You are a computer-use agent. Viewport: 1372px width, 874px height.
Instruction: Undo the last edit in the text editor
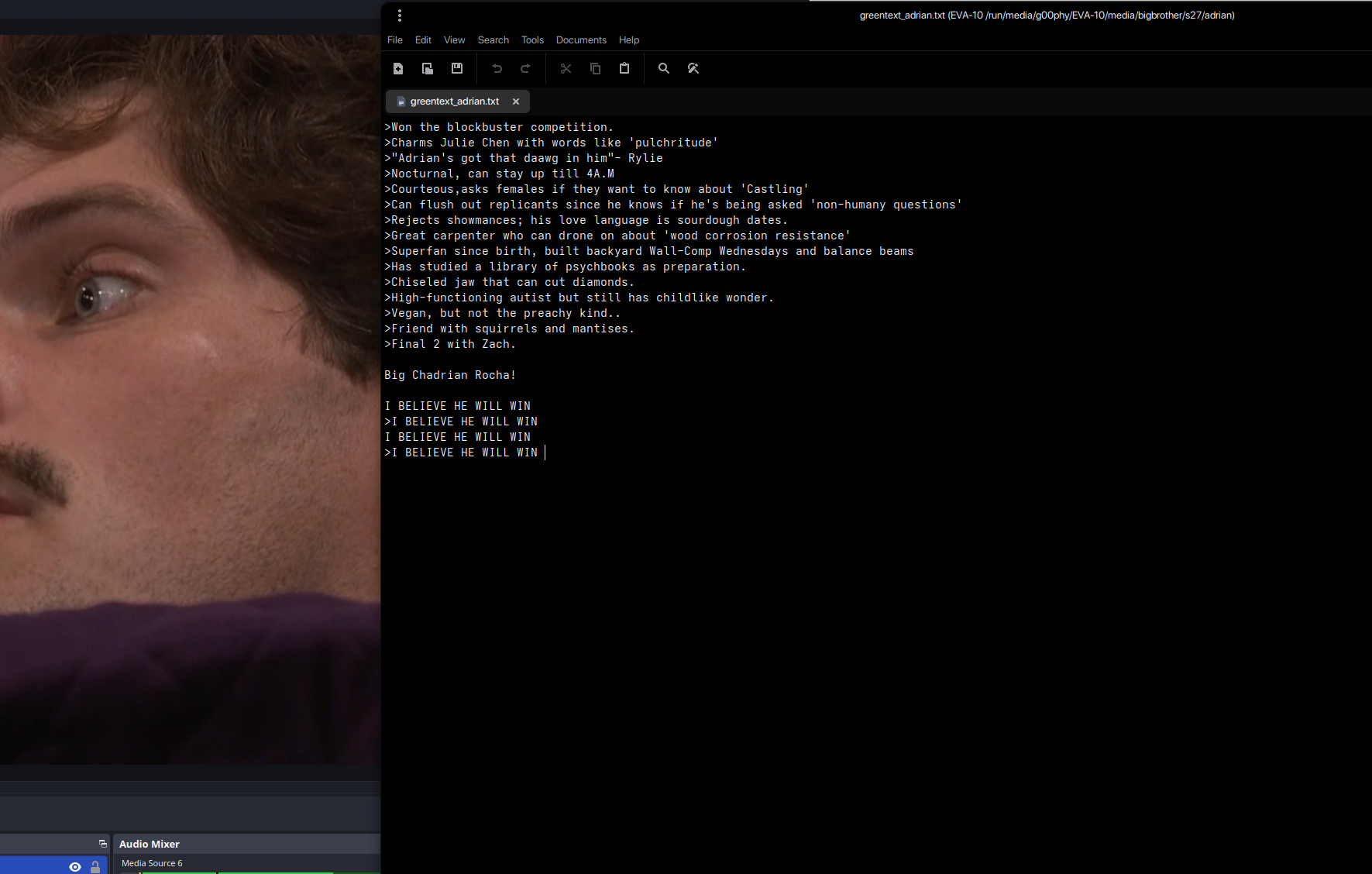point(497,68)
